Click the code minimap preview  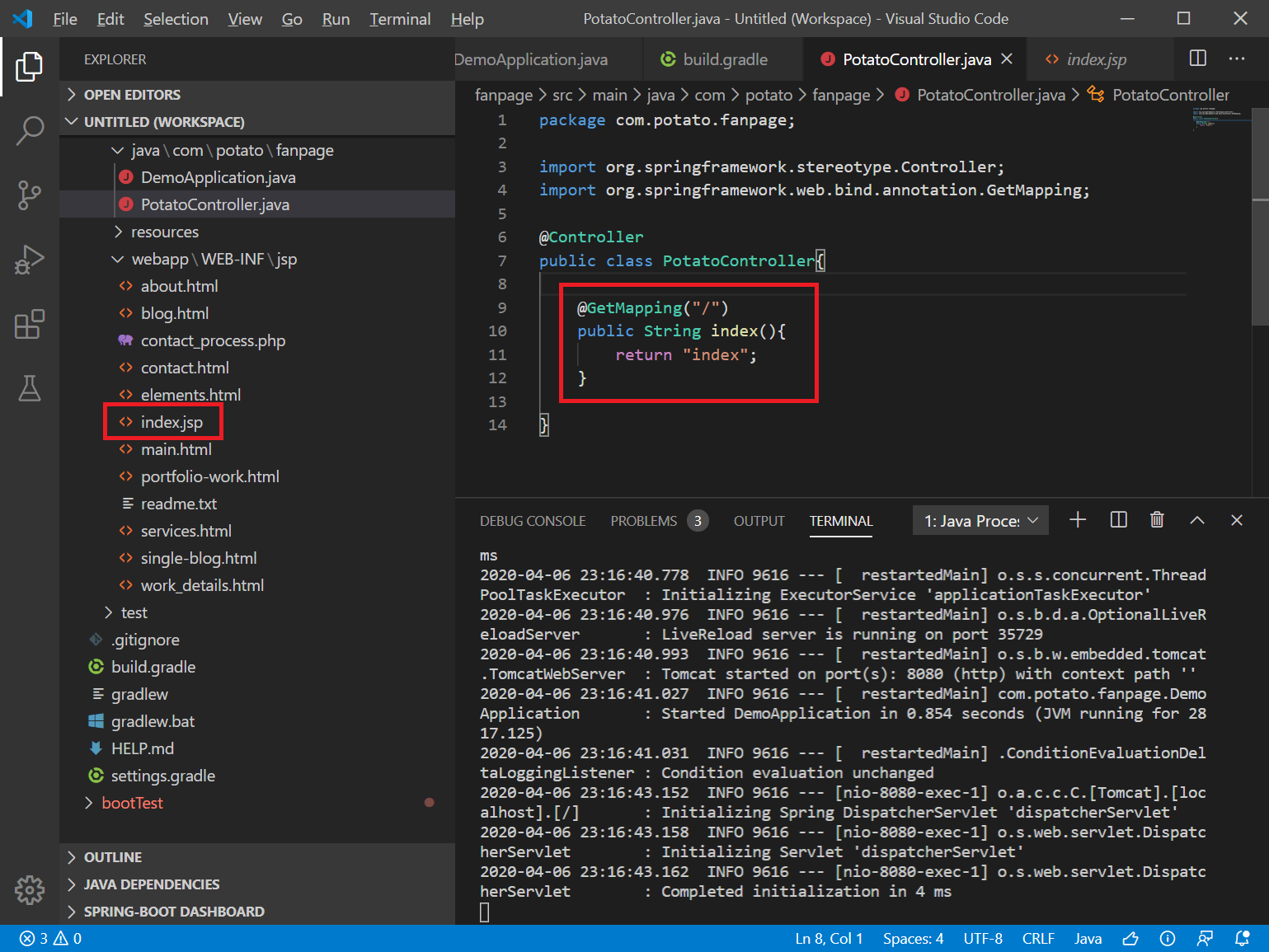click(1221, 120)
